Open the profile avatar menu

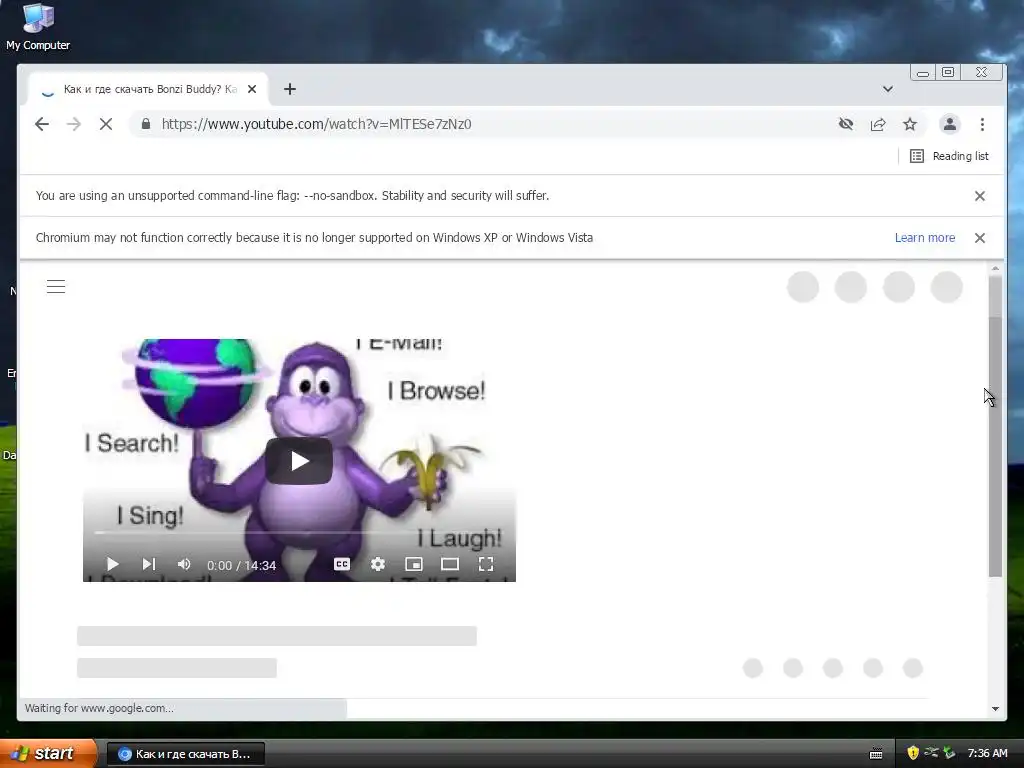pyautogui.click(x=950, y=124)
